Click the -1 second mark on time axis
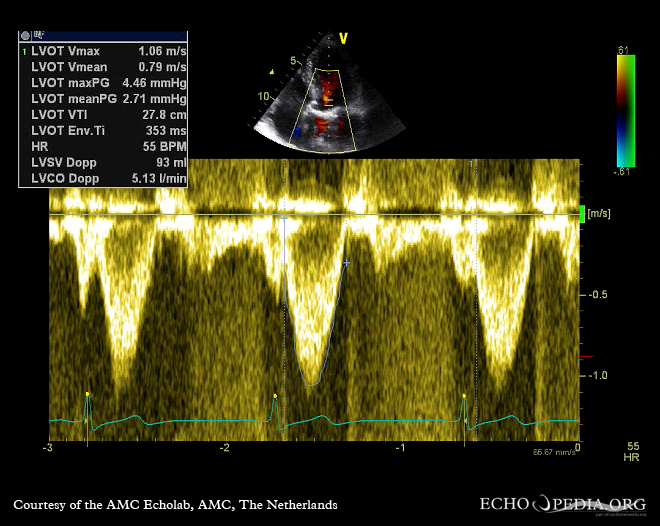The image size is (660, 526). click(x=401, y=447)
